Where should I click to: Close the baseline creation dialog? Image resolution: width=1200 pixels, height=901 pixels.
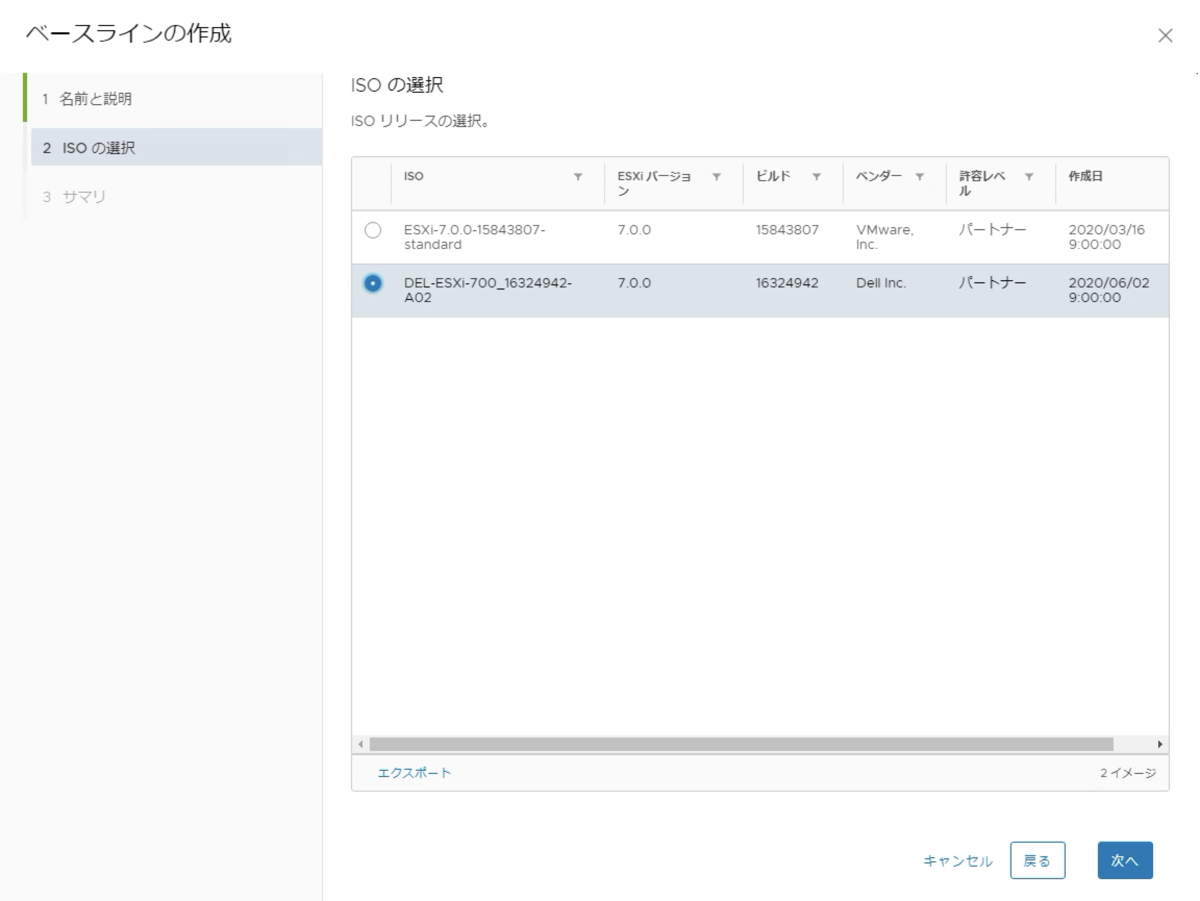click(1164, 36)
